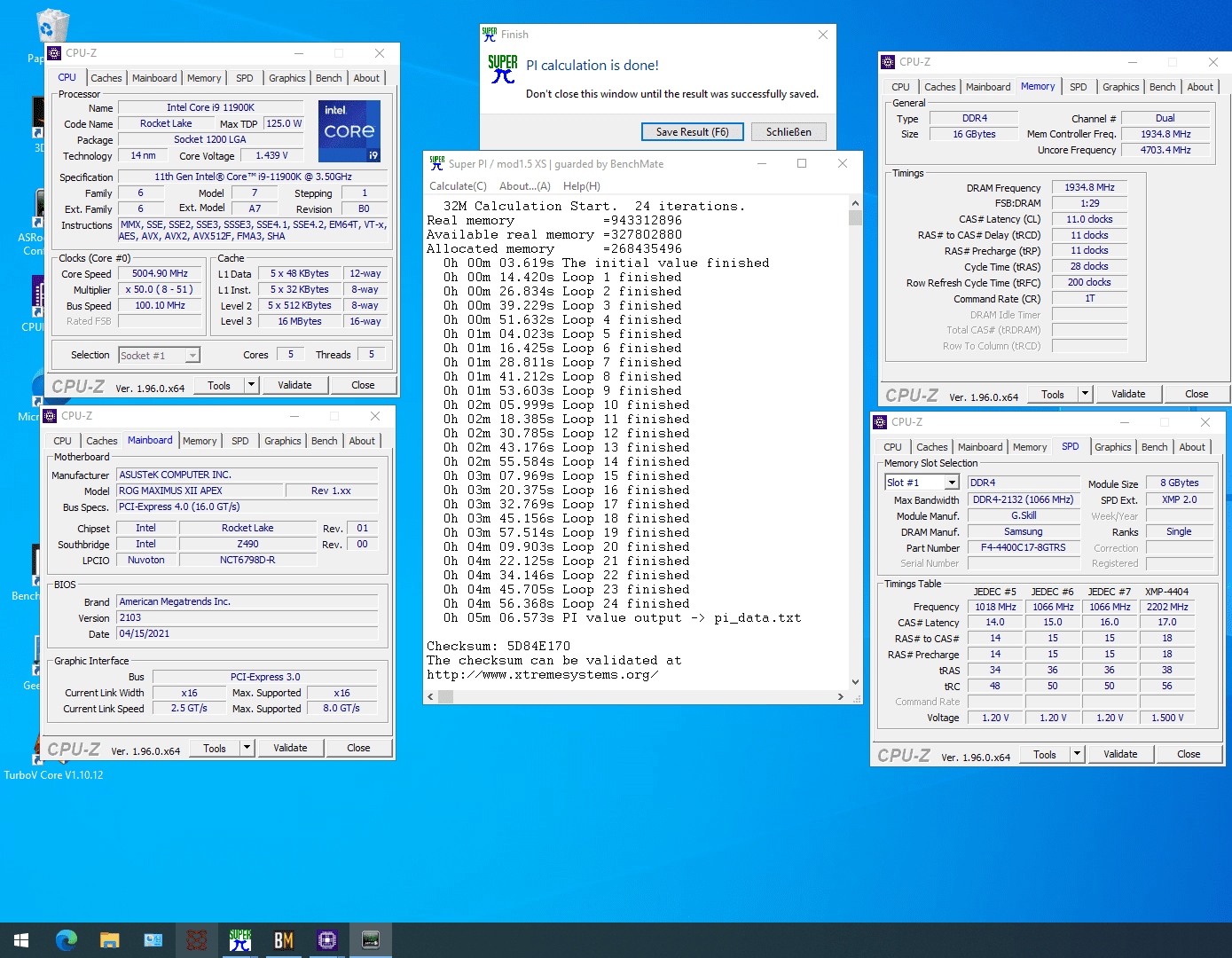Click the Checksum: 5D84E170 line
This screenshot has width=1232, height=958.
498,646
